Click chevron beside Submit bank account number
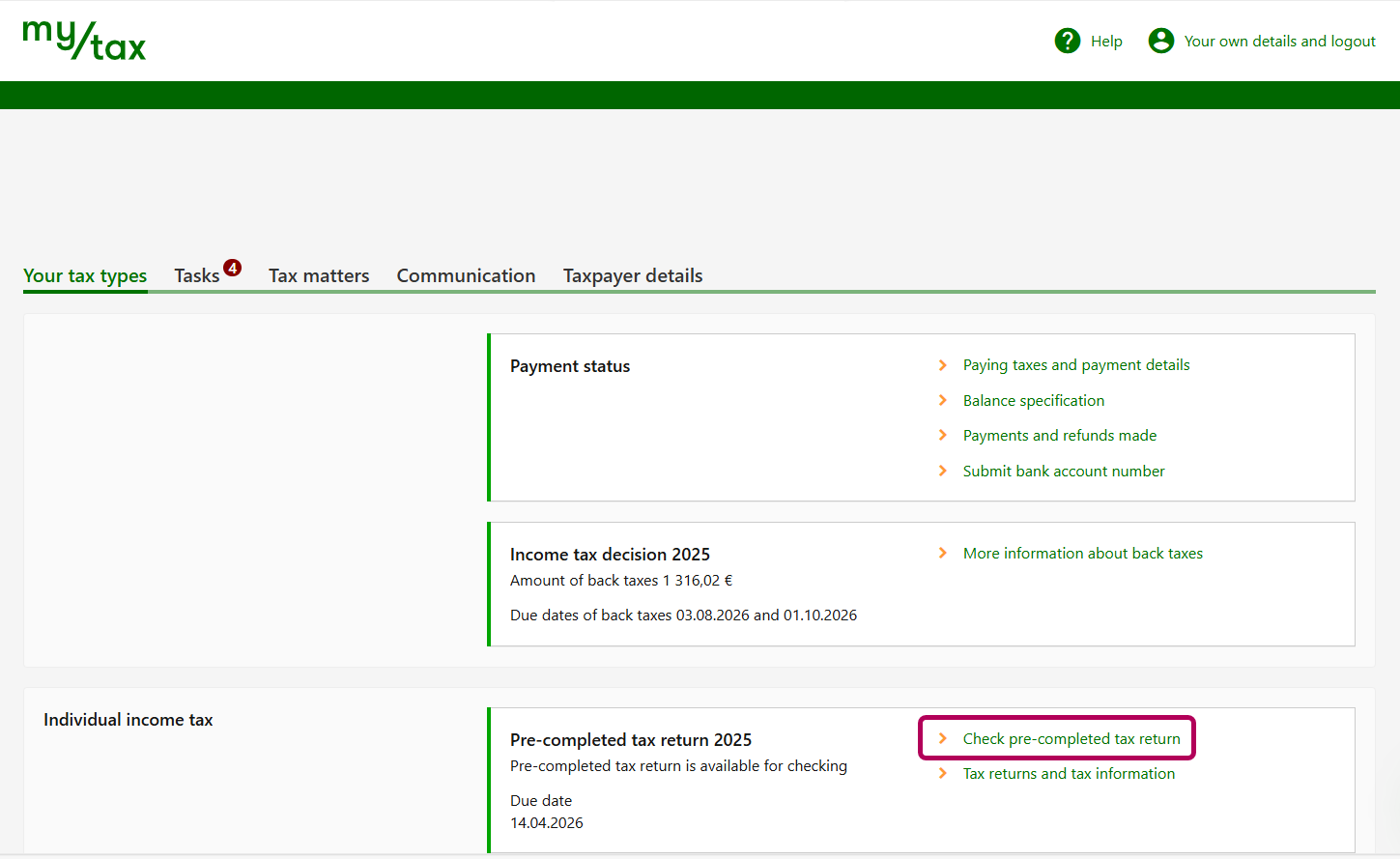The width and height of the screenshot is (1400, 859). pyautogui.click(x=943, y=471)
